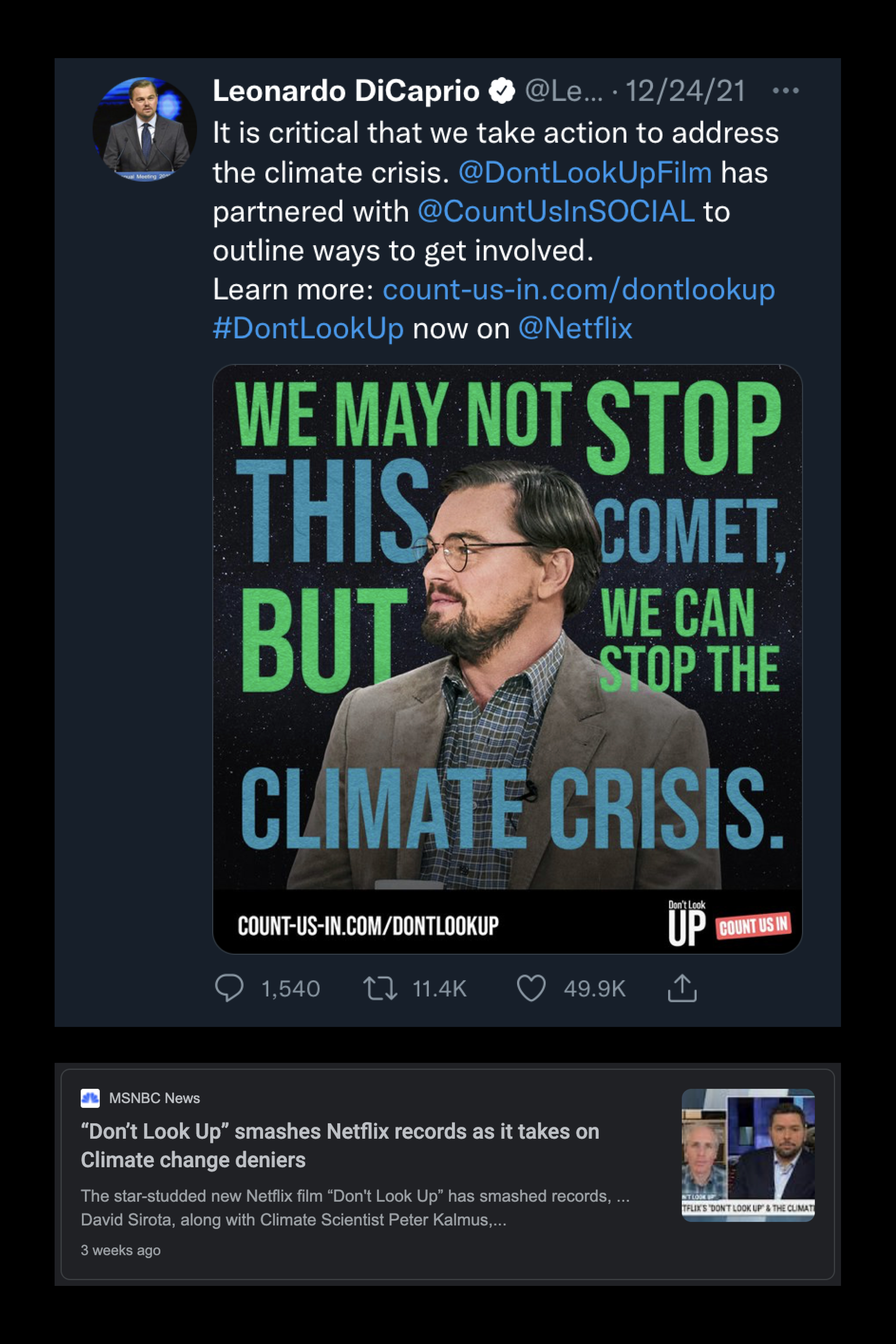Open Leonardo DiCaprio's profile picture
This screenshot has width=896, height=1344.
[145, 129]
